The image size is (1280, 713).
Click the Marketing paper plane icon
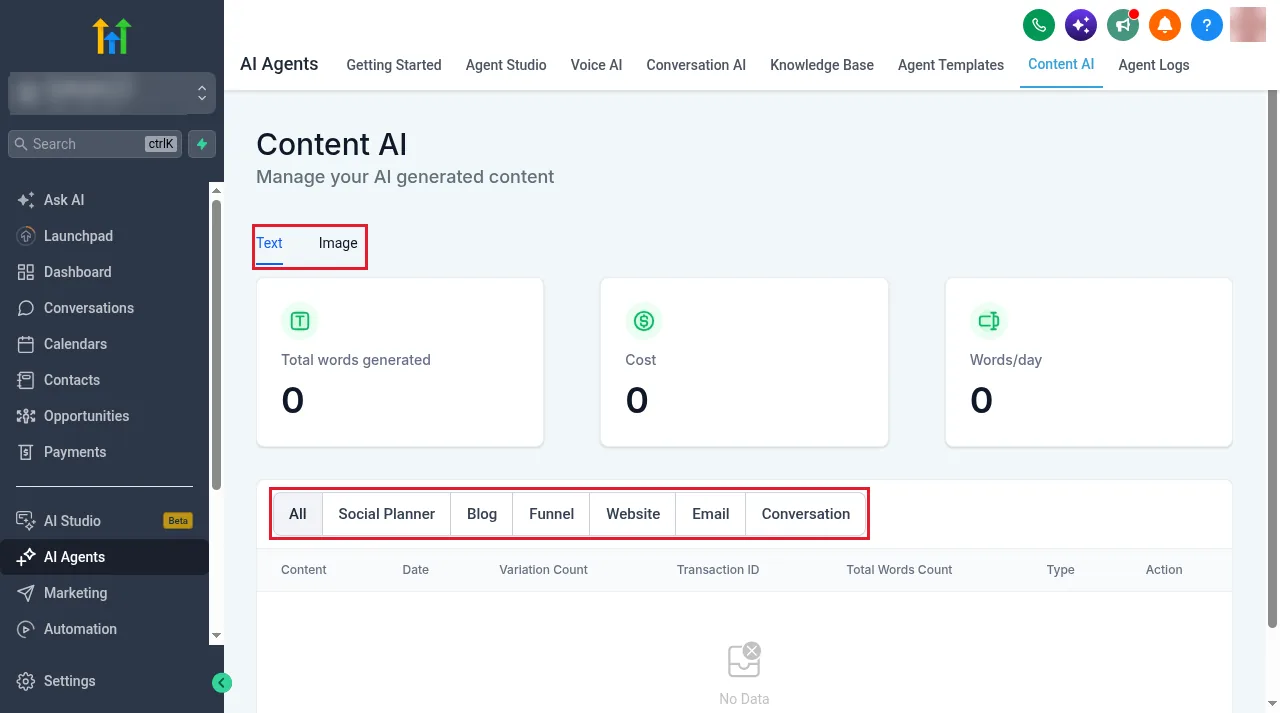pos(26,593)
